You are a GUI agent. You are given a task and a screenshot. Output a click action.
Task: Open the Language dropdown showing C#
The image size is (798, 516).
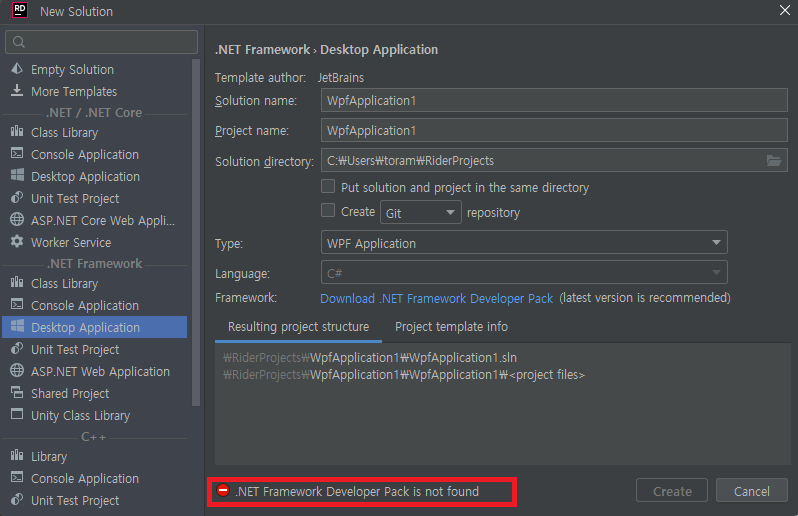click(x=524, y=273)
